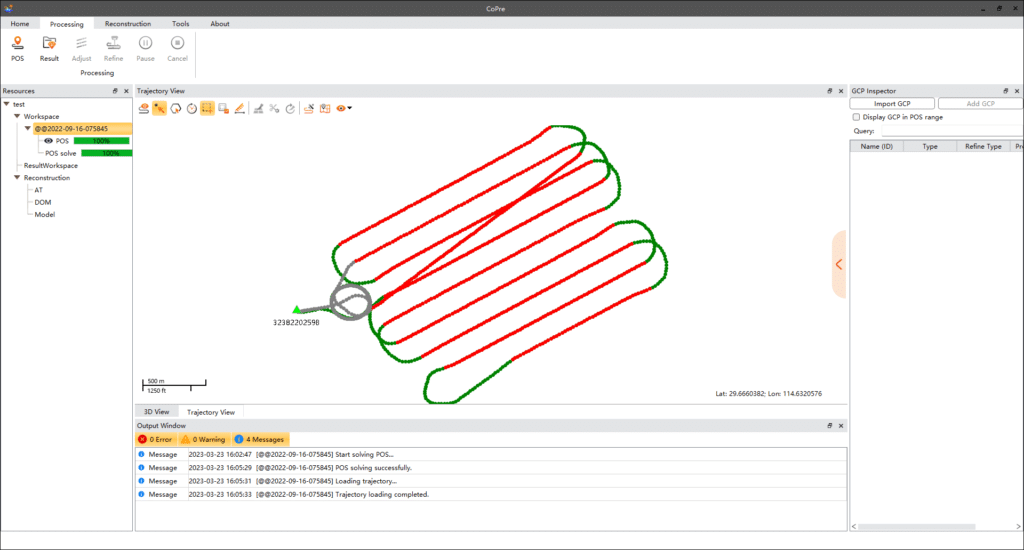Image resolution: width=1024 pixels, height=550 pixels.
Task: Click the GCP Query input field
Action: [x=950, y=131]
